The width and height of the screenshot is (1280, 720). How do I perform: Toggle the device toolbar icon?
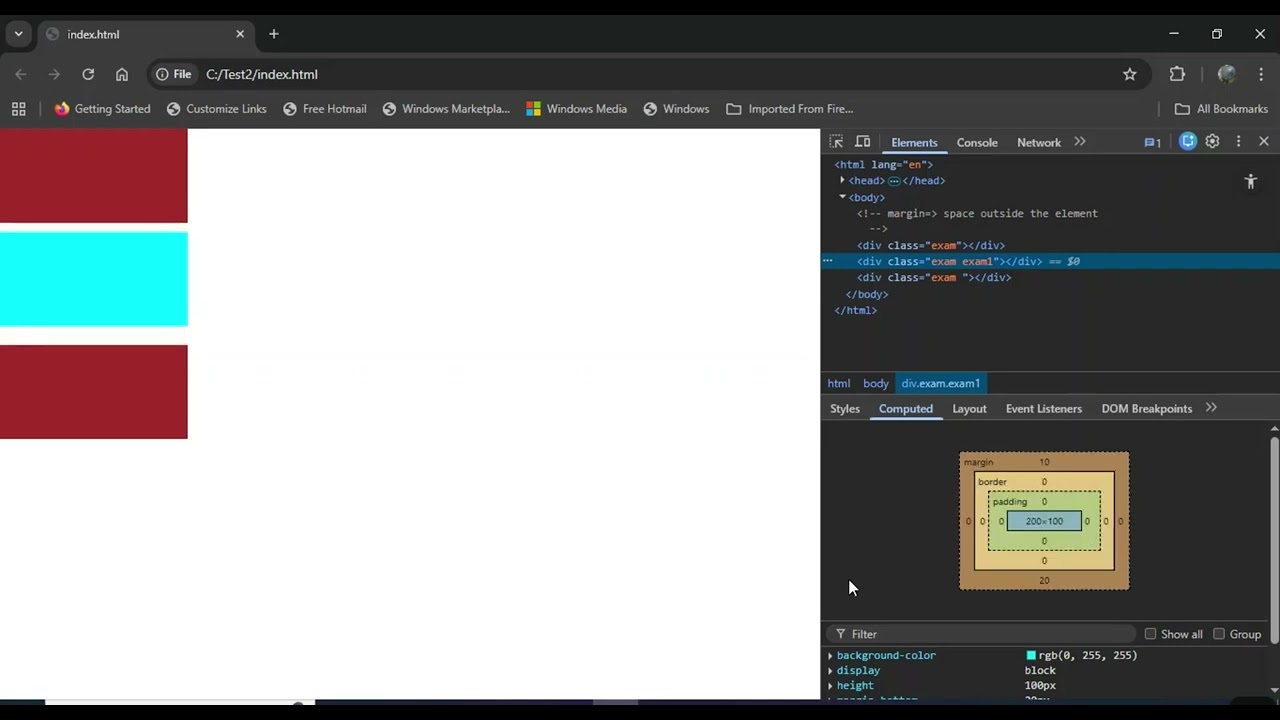pyautogui.click(x=863, y=142)
